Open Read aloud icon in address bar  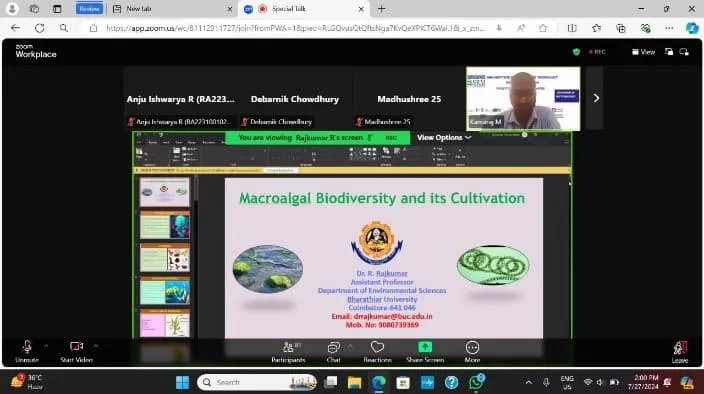click(x=521, y=28)
